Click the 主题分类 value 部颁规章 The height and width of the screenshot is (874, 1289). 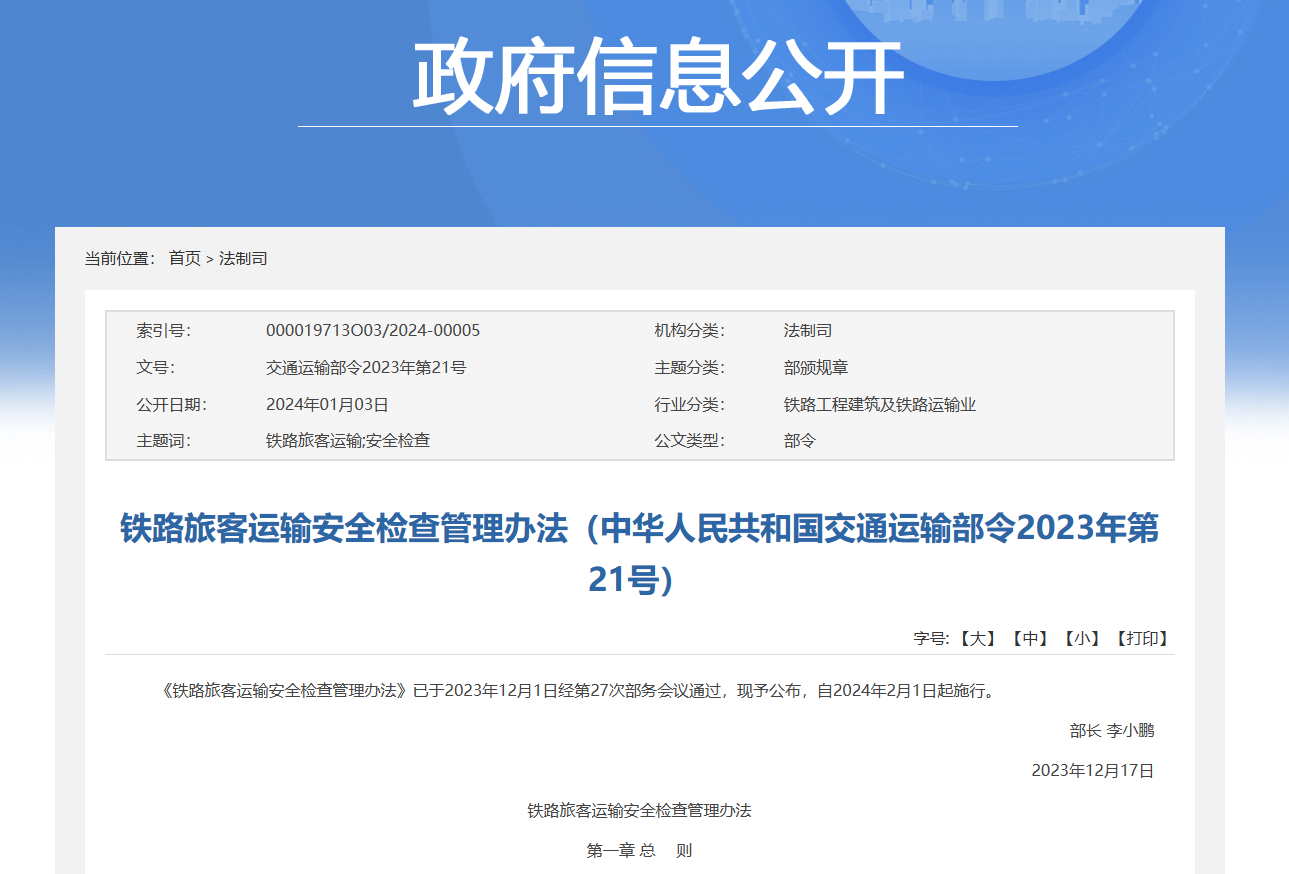(815, 367)
